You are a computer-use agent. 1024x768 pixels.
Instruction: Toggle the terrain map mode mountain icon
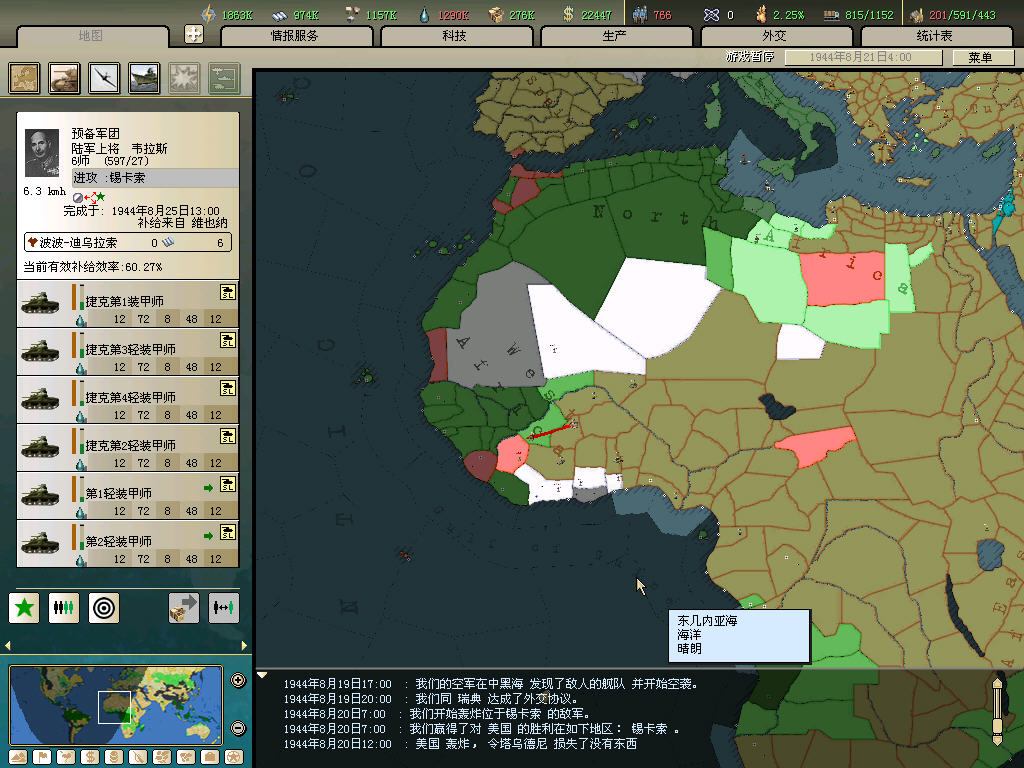(17, 757)
